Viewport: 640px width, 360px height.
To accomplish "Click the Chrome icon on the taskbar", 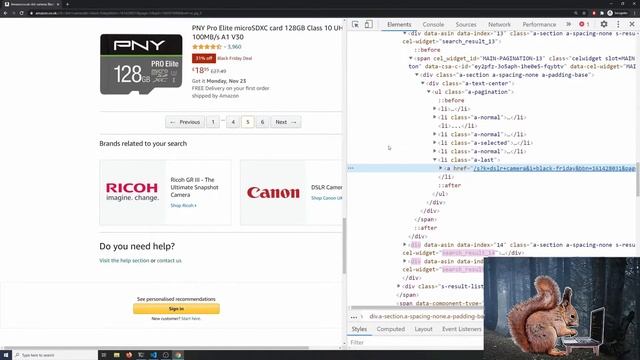I will point(178,355).
